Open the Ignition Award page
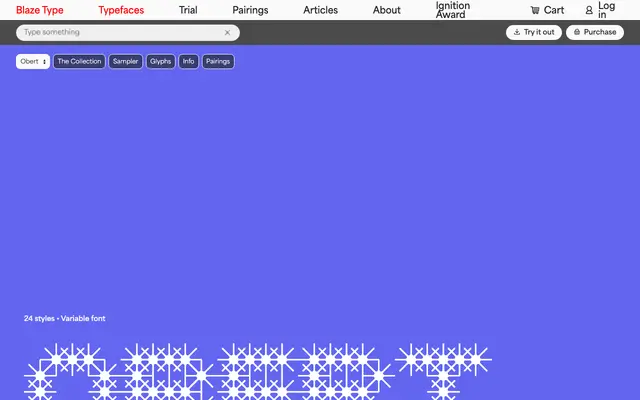This screenshot has width=640, height=400. [x=453, y=10]
